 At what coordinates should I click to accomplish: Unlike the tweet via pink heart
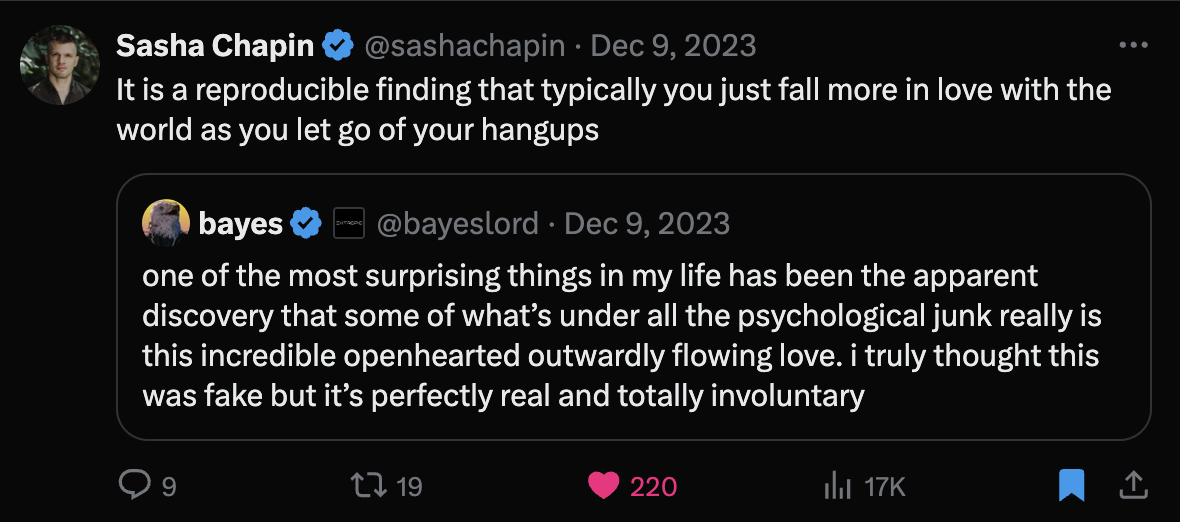pyautogui.click(x=603, y=486)
